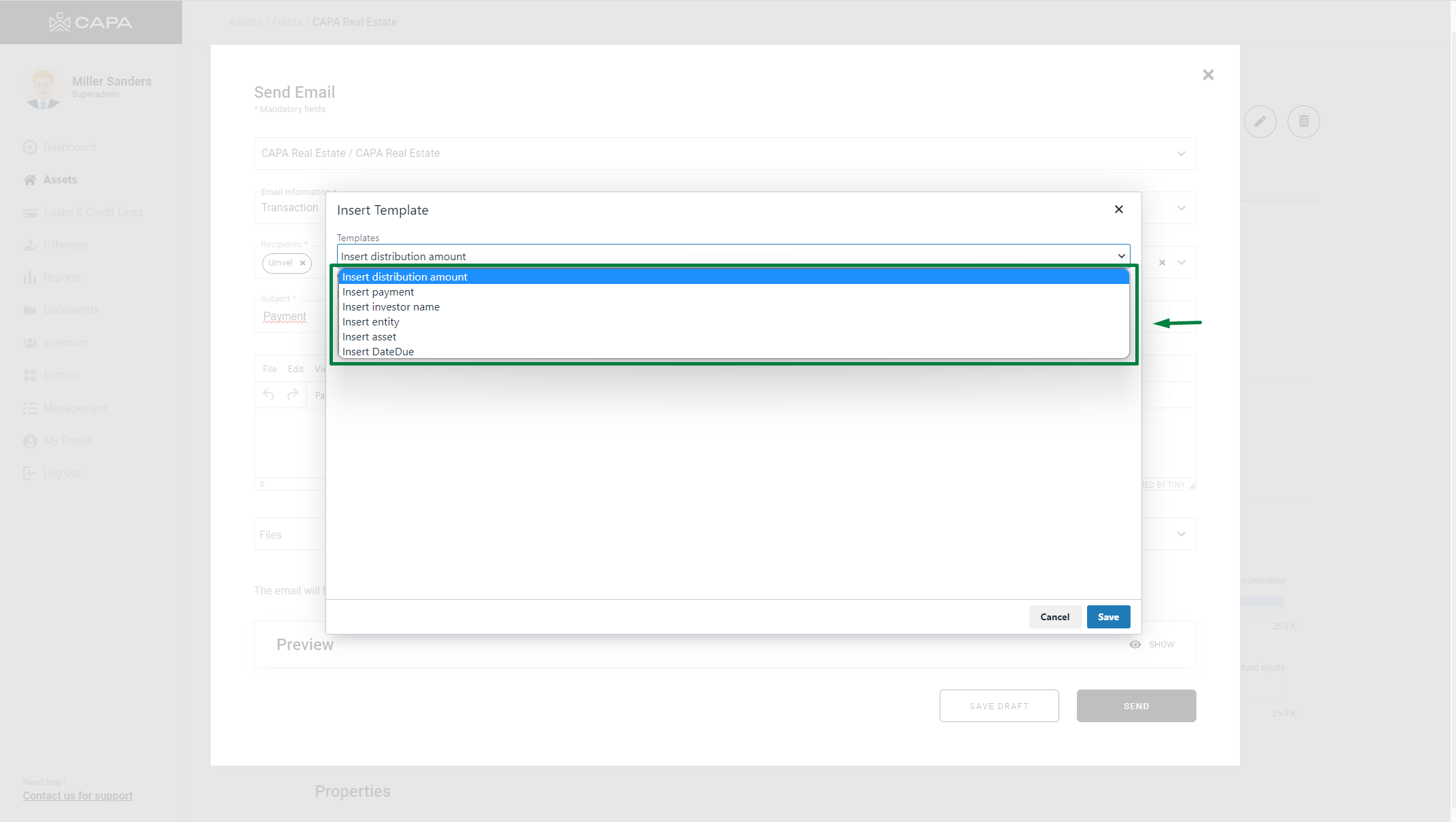Click the redo arrow in editor
Image resolution: width=1456 pixels, height=822 pixels.
pyautogui.click(x=293, y=395)
